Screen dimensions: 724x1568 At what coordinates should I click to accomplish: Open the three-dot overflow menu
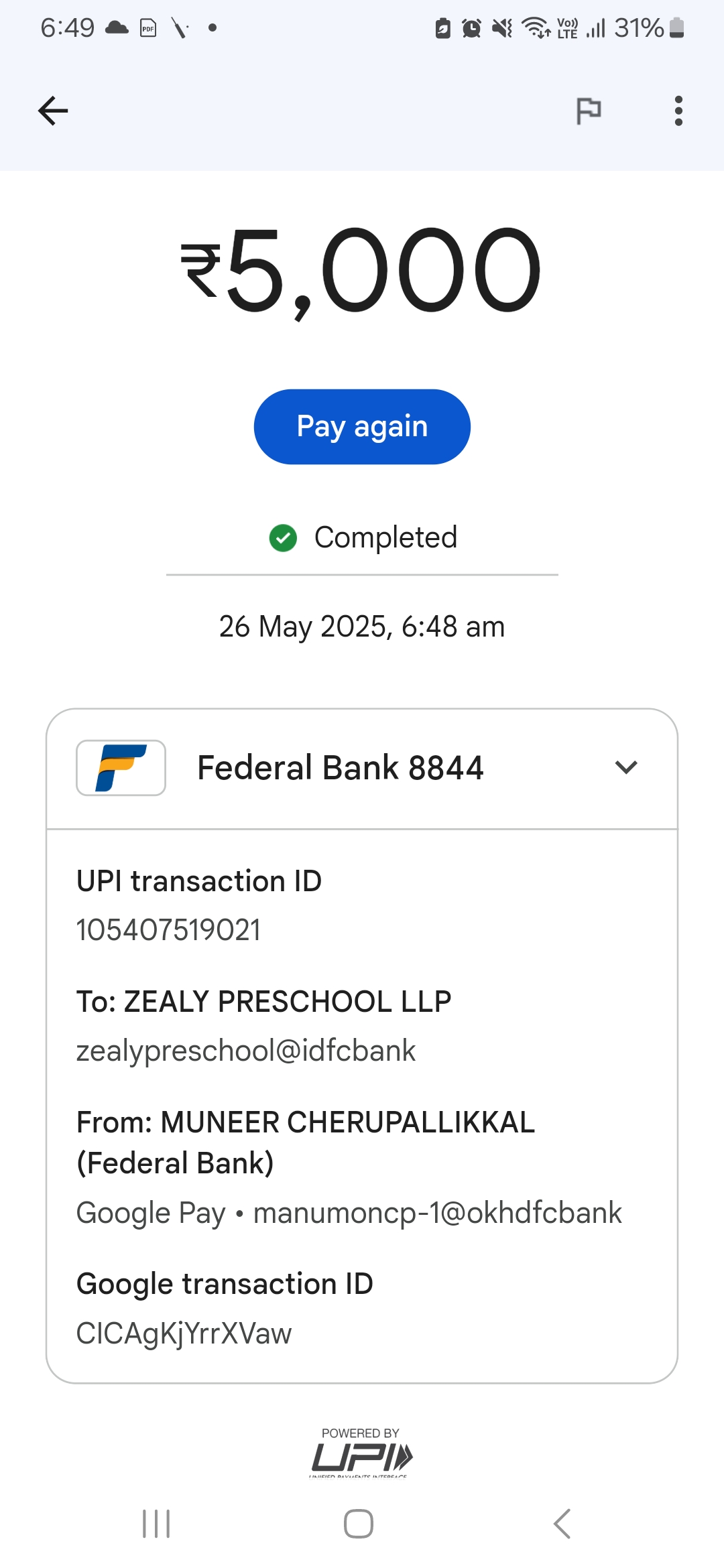678,111
